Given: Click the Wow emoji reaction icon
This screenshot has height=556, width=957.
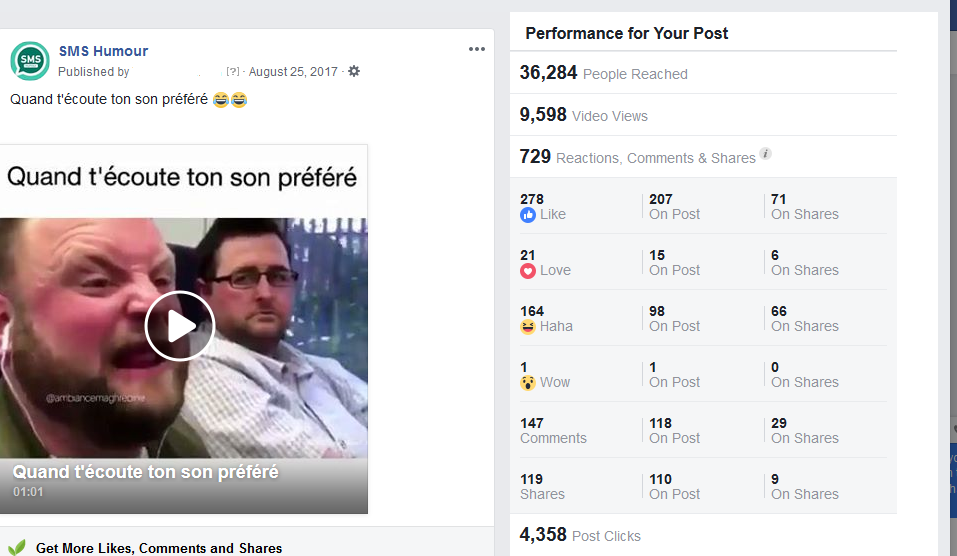Looking at the screenshot, I should (x=528, y=383).
